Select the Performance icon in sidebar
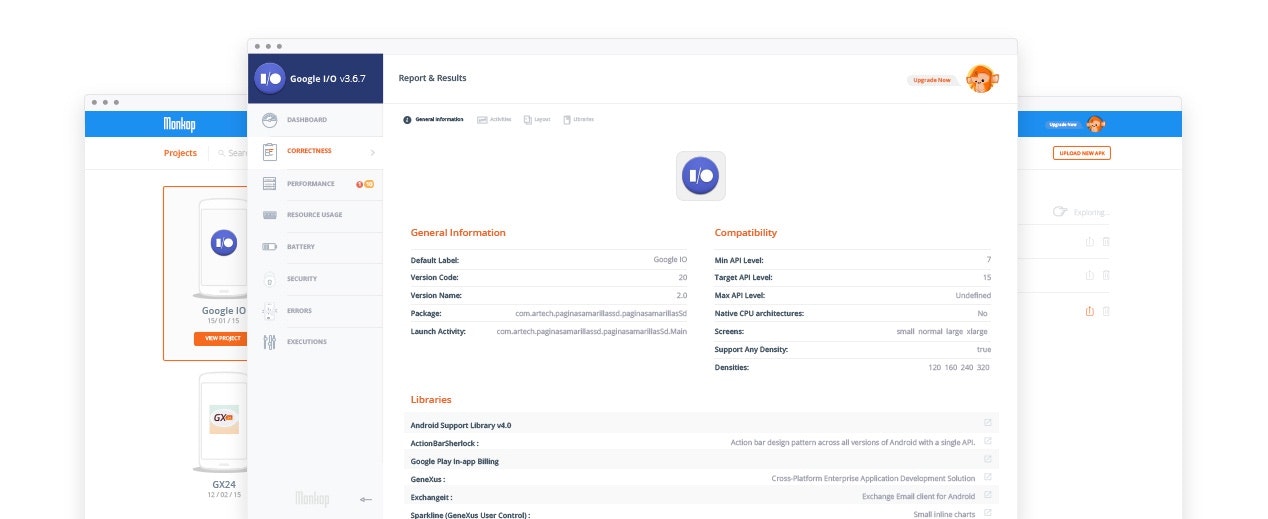The height and width of the screenshot is (519, 1268). click(x=269, y=184)
